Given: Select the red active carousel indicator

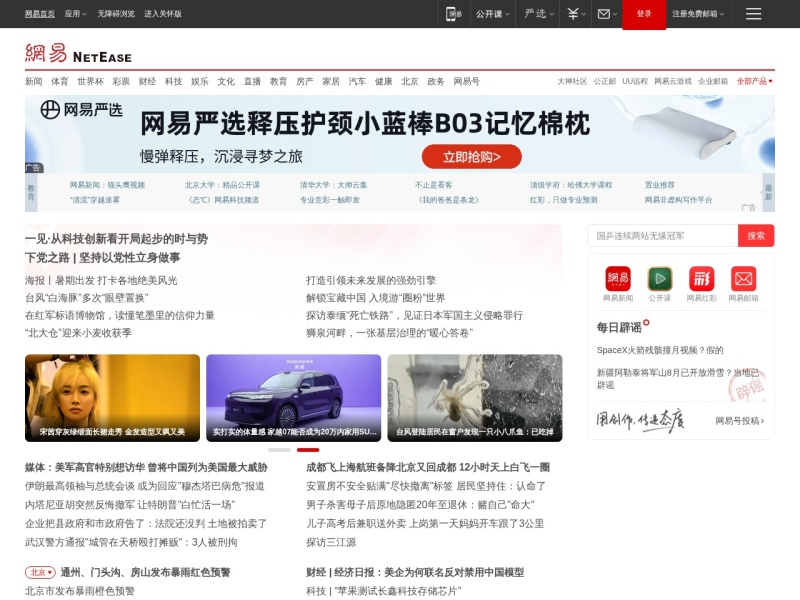Looking at the screenshot, I should [x=308, y=450].
